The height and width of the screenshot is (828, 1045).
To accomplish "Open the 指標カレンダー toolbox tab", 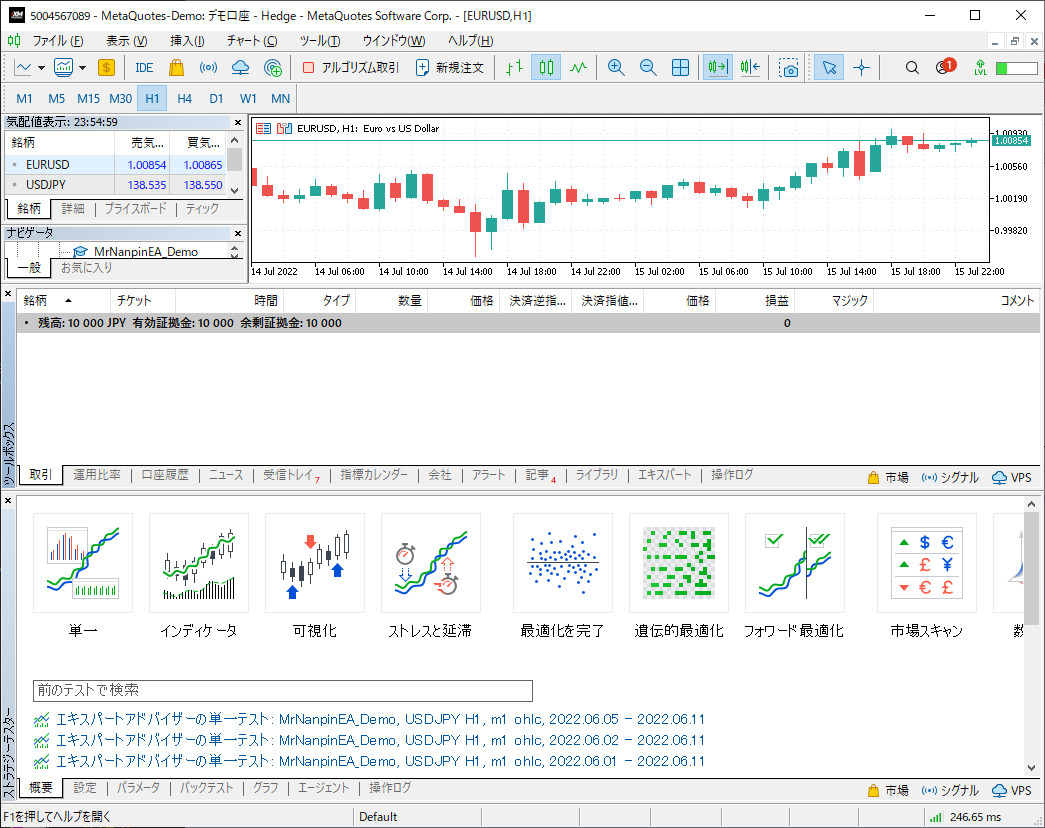I will (x=374, y=475).
